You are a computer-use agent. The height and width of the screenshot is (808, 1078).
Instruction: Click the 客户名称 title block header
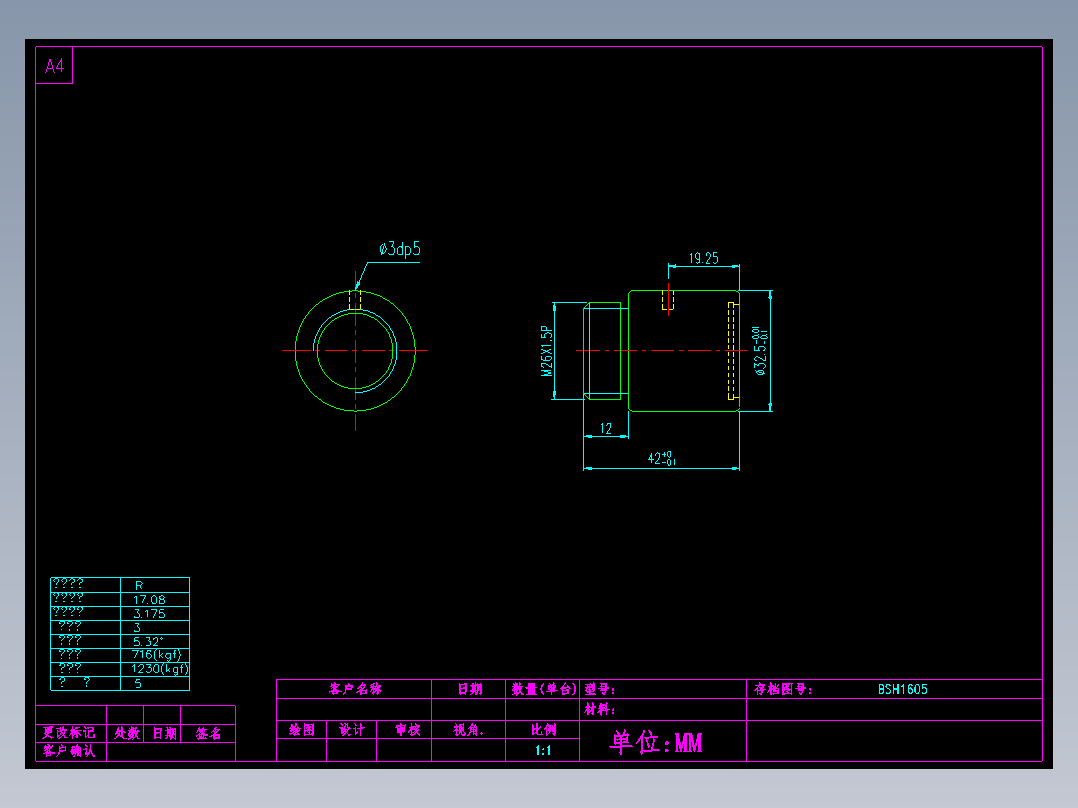[355, 689]
